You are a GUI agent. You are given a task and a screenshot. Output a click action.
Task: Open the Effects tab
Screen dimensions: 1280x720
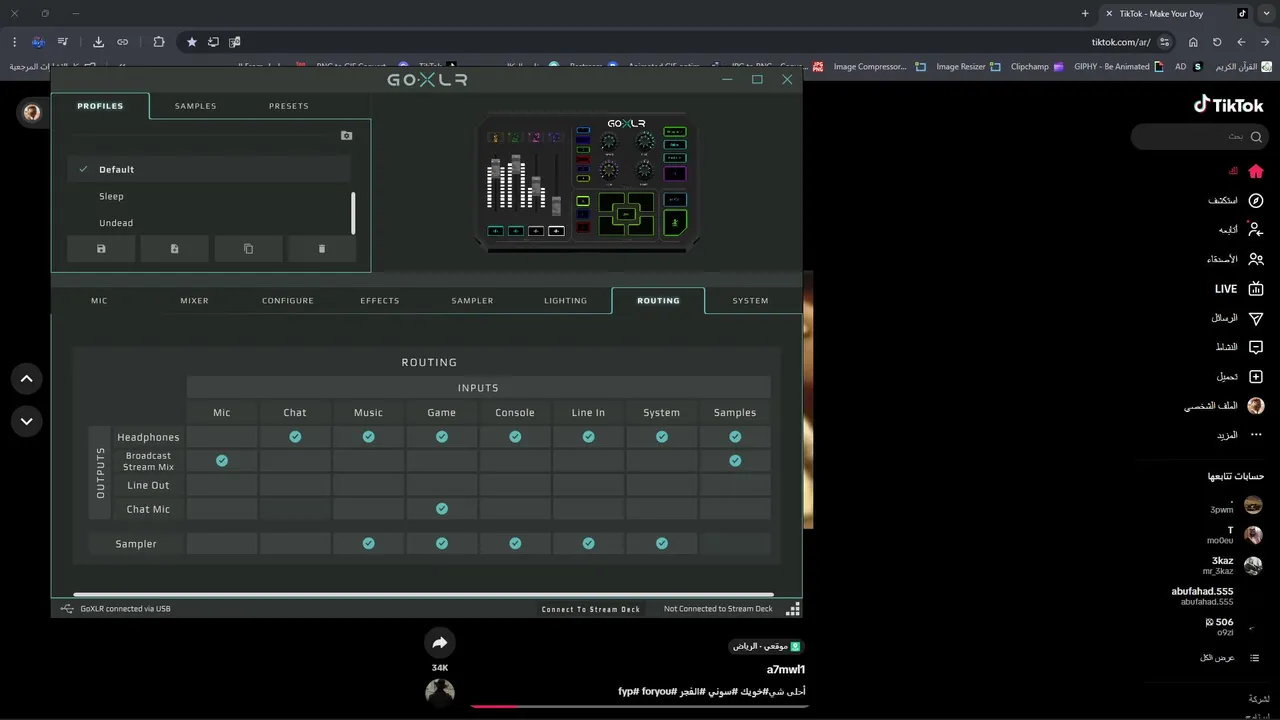[x=380, y=301]
